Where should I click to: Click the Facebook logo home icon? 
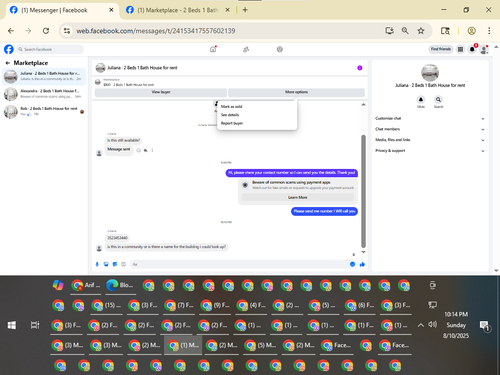tap(9, 49)
